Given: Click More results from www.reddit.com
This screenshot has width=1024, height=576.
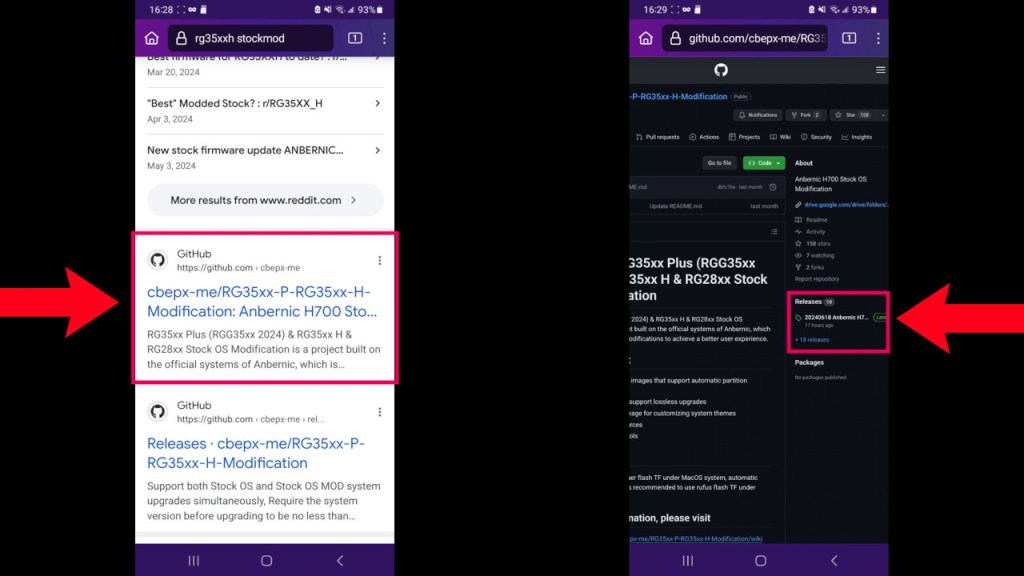Looking at the screenshot, I should 264,200.
